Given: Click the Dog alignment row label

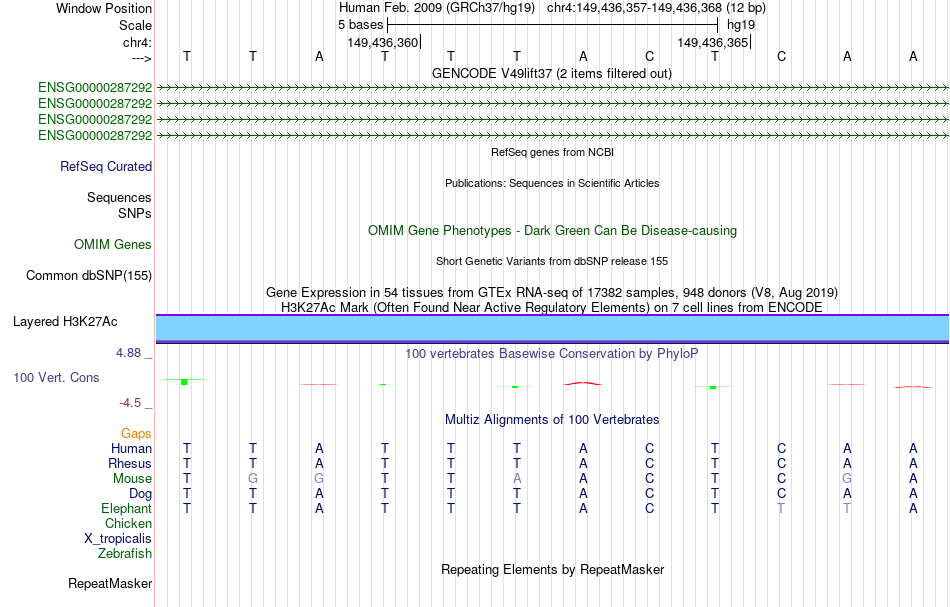Looking at the screenshot, I should tap(140, 494).
